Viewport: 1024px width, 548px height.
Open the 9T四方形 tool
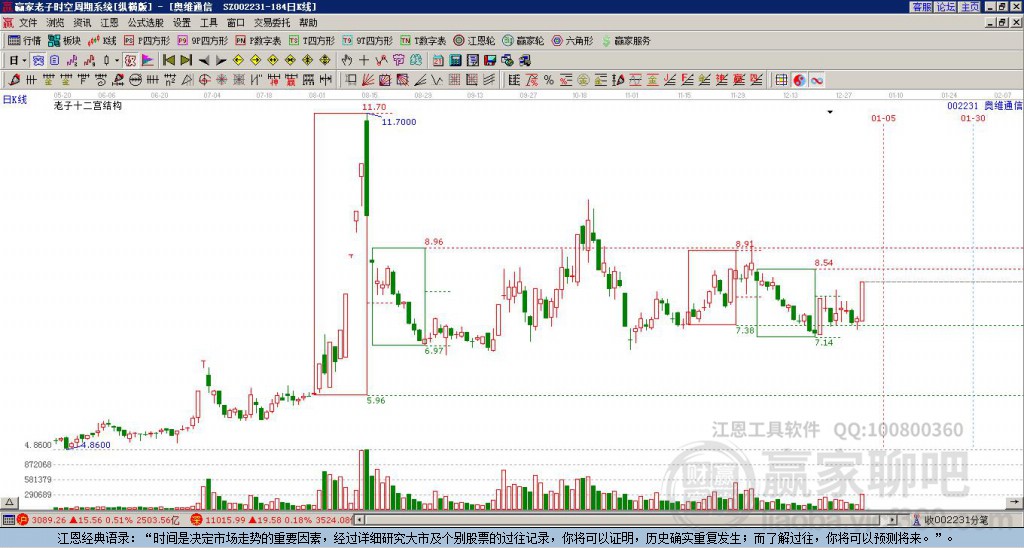pyautogui.click(x=368, y=40)
